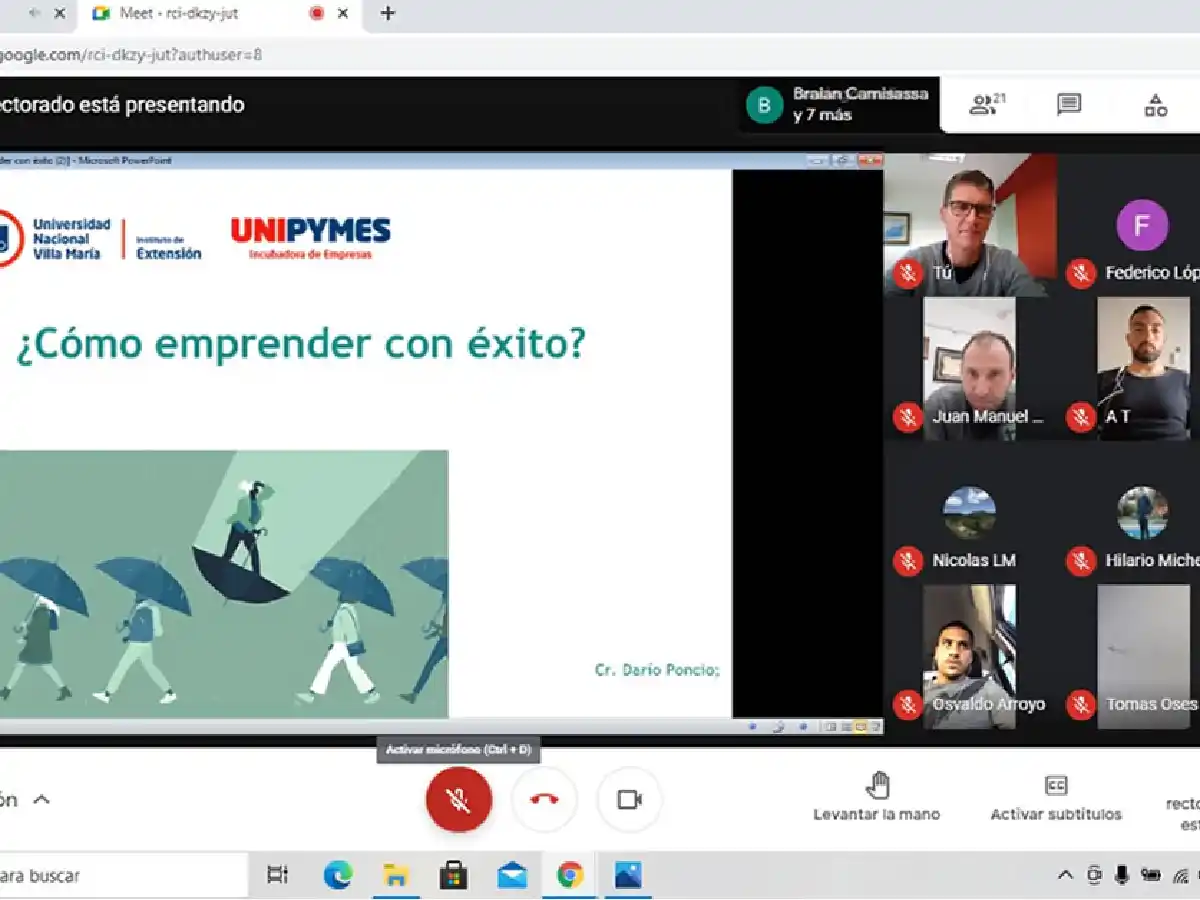The width and height of the screenshot is (1200, 900).
Task: Open Chrome from the taskbar
Action: (570, 876)
